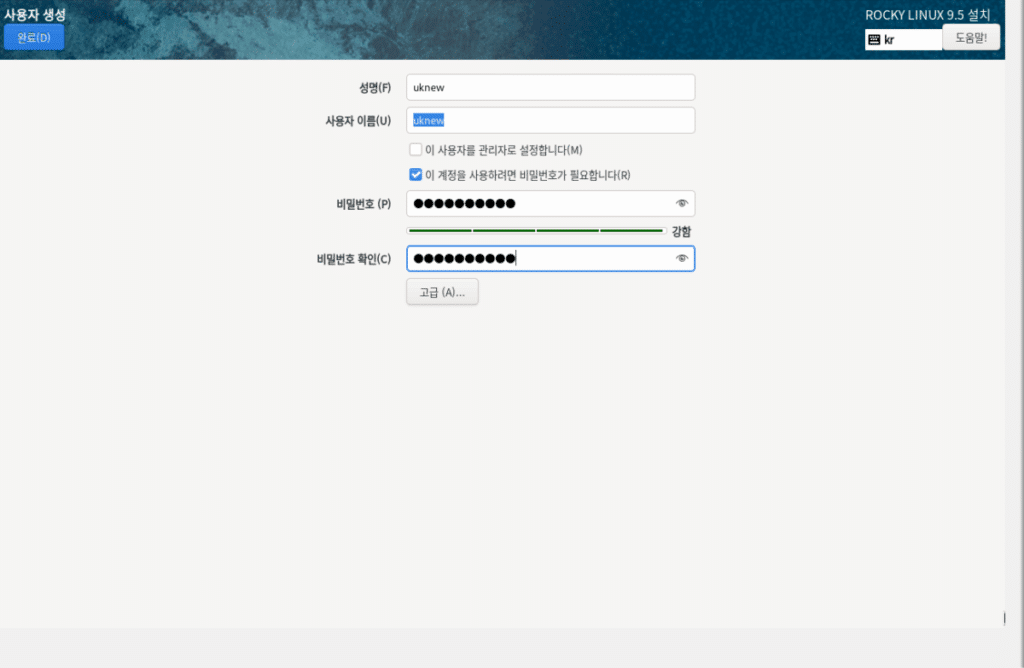Focus the 비밀번호 (P) password field

point(550,204)
